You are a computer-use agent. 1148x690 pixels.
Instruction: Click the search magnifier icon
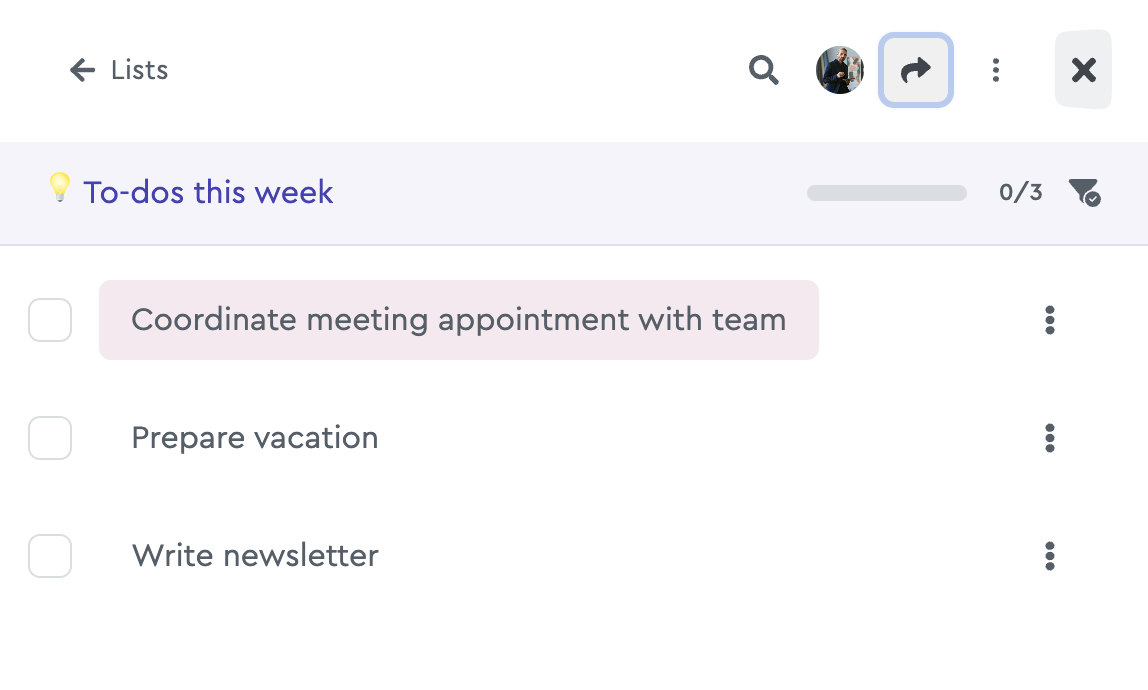point(764,70)
